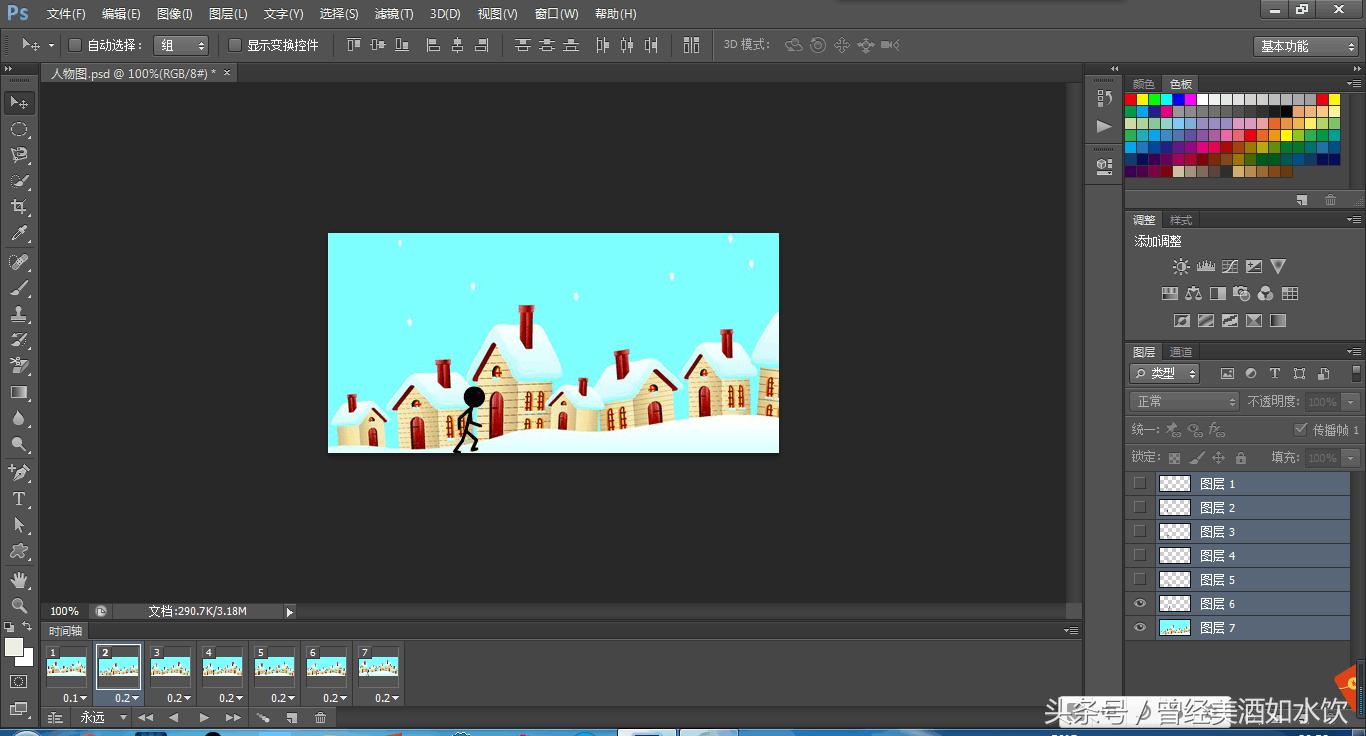Viewport: 1366px width, 736px height.
Task: Enable show transform controls checkbox (显示变换控件)
Action: 235,45
